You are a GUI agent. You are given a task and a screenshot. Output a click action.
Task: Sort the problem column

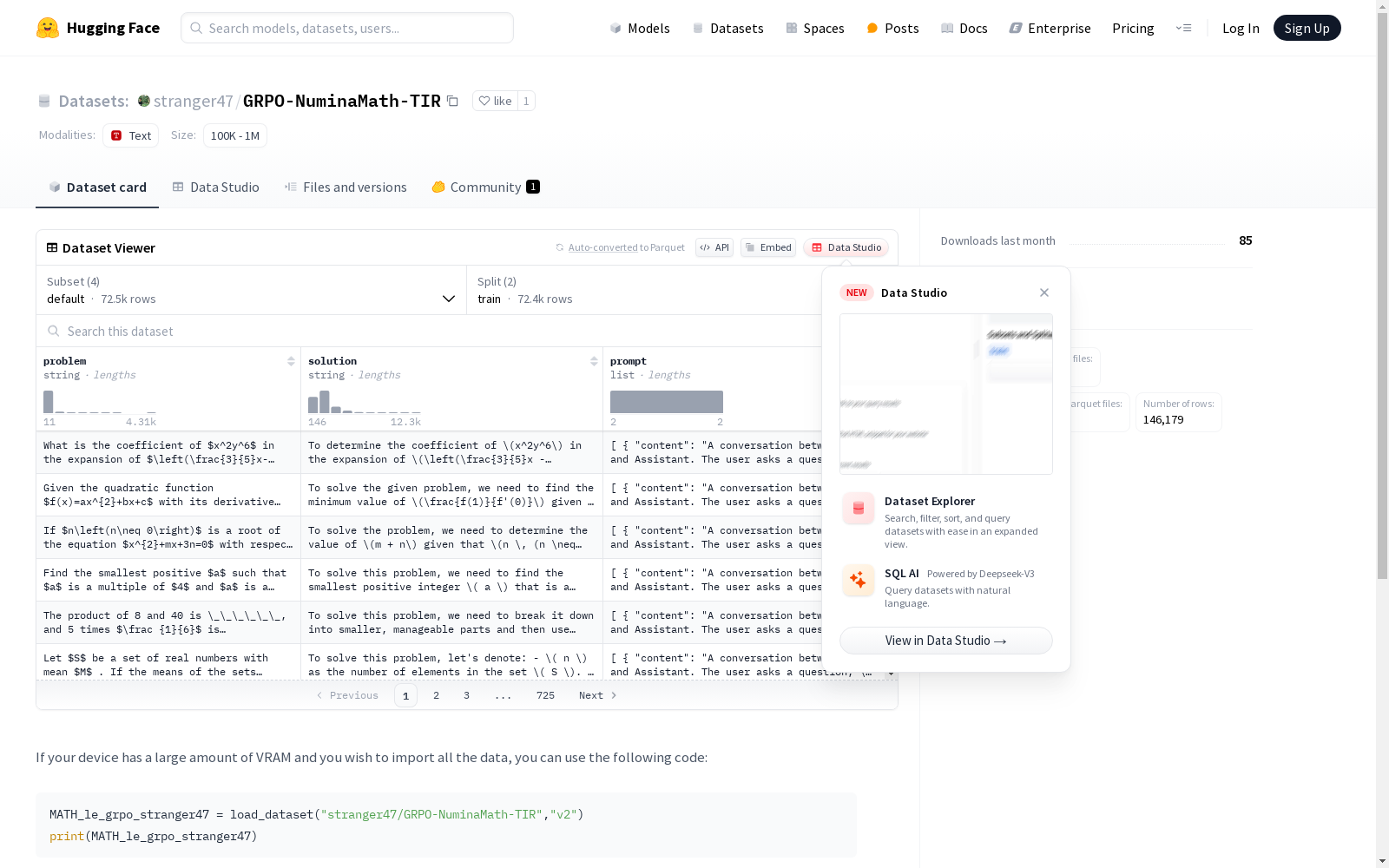[x=291, y=361]
